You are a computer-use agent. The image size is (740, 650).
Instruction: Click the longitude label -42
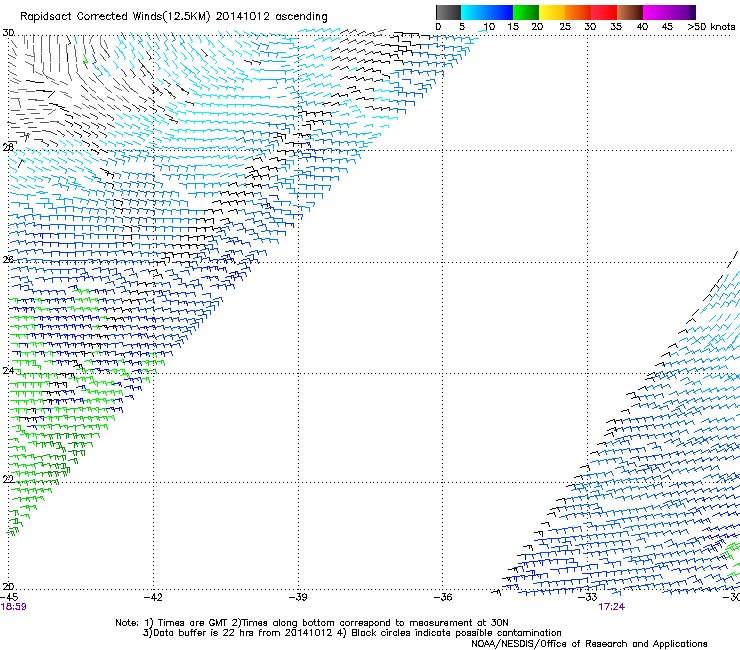pyautogui.click(x=153, y=597)
